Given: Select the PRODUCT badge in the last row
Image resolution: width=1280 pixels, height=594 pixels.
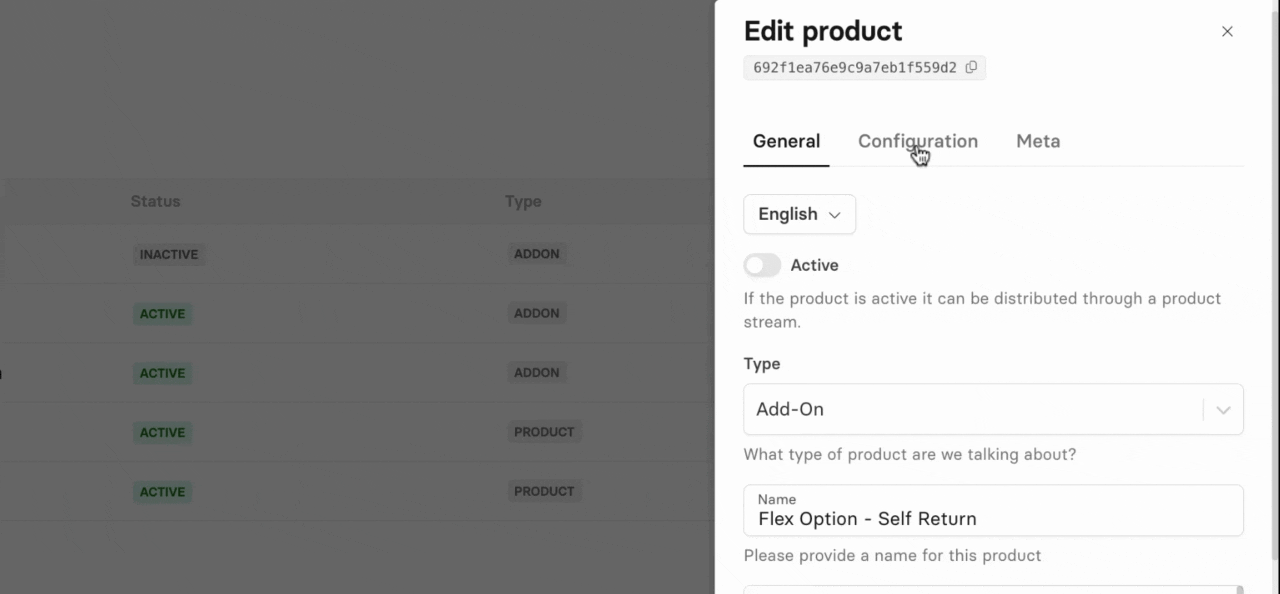Looking at the screenshot, I should coord(544,491).
